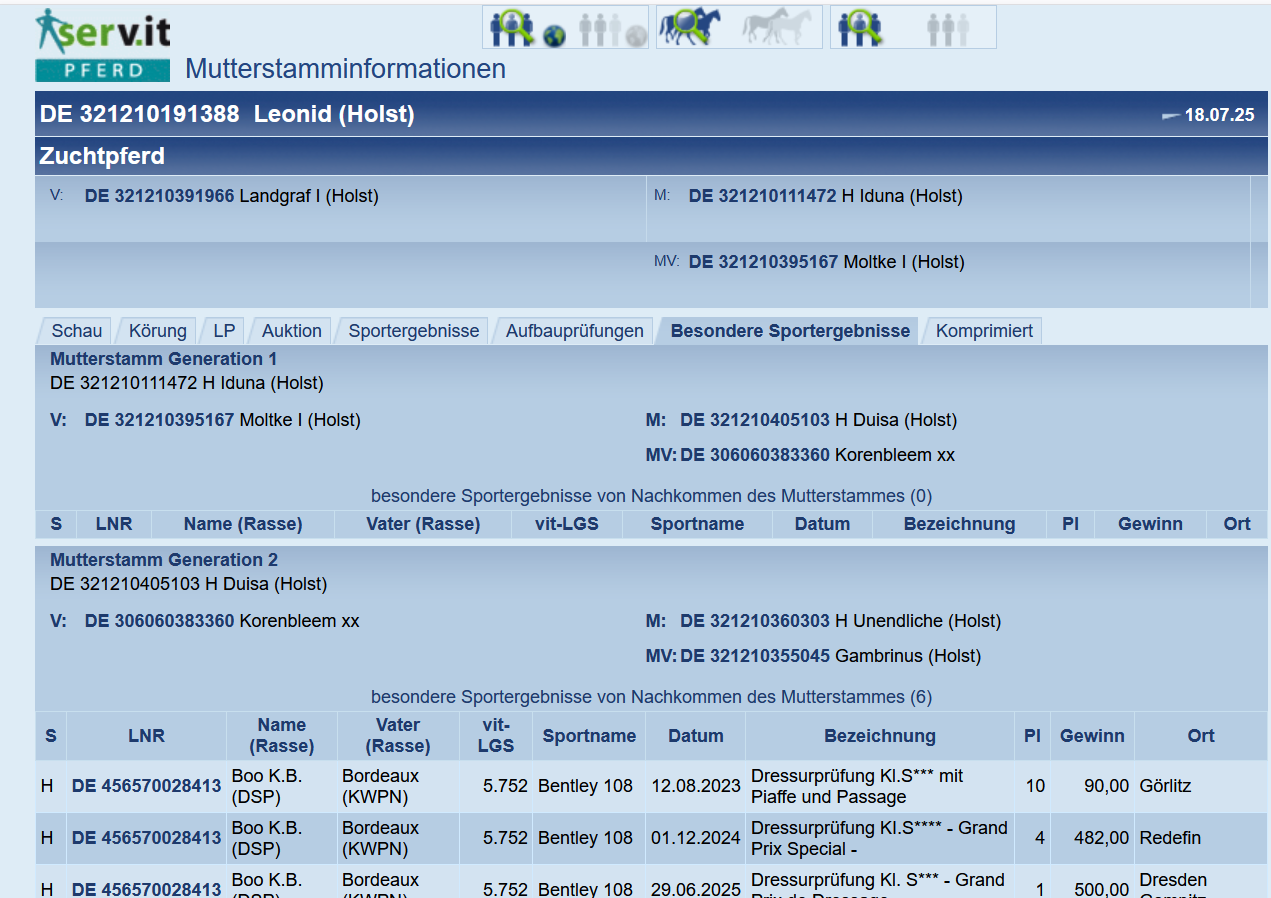Switch to the Schau tab
This screenshot has width=1271, height=898.
77,331
